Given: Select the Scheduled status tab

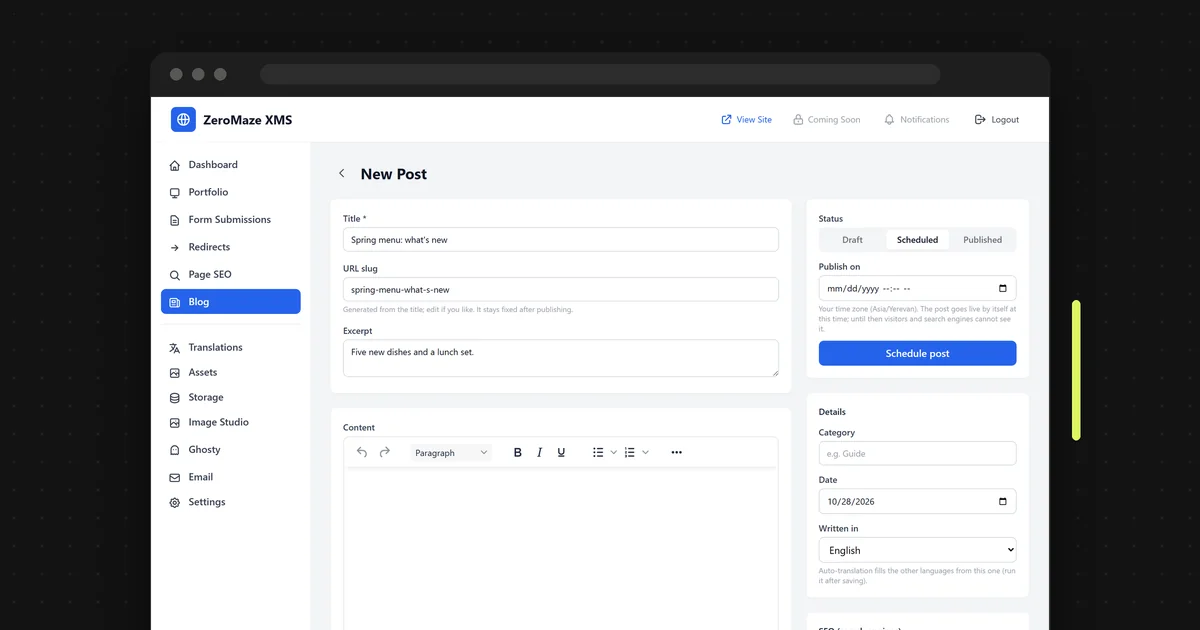Looking at the screenshot, I should tap(917, 240).
